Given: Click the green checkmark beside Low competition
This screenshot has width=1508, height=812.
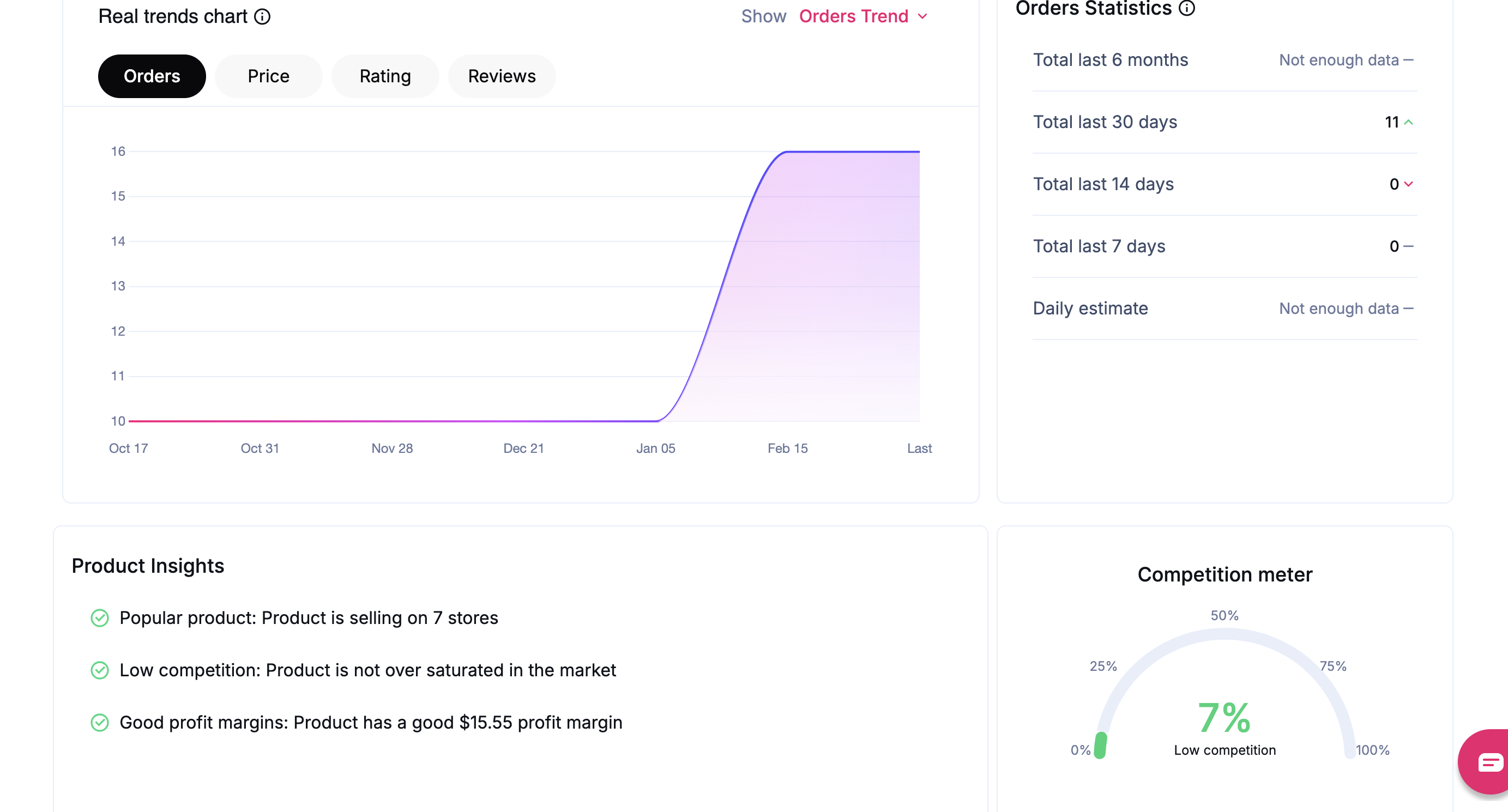Looking at the screenshot, I should [x=100, y=670].
